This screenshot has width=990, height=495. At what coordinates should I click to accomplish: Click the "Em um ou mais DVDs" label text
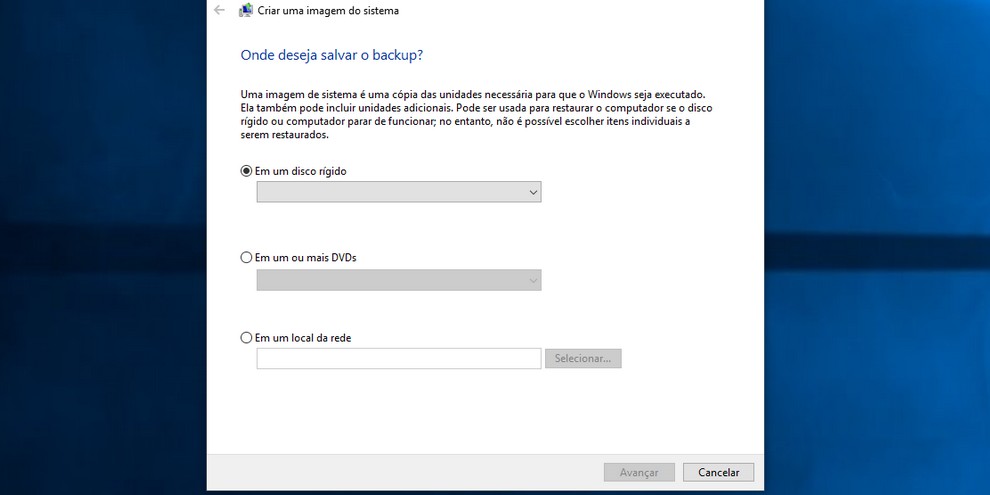coord(306,257)
